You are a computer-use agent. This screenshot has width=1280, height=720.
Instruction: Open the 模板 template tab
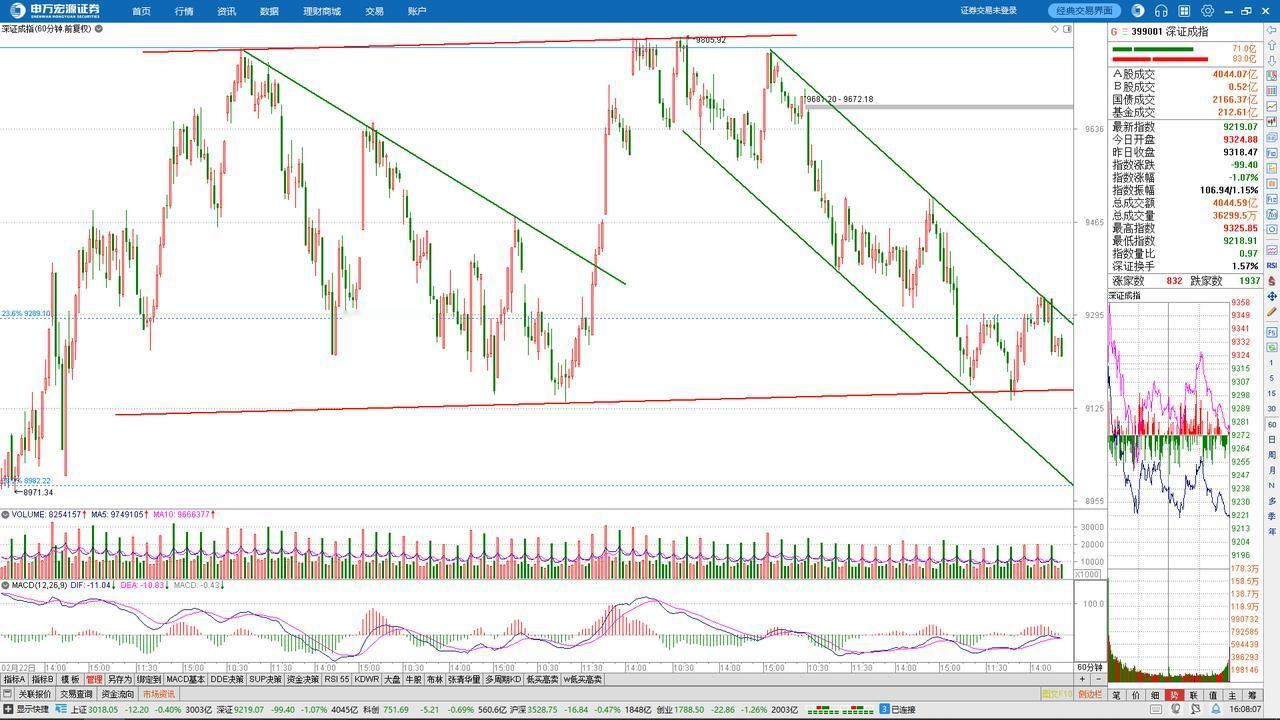tap(70, 680)
